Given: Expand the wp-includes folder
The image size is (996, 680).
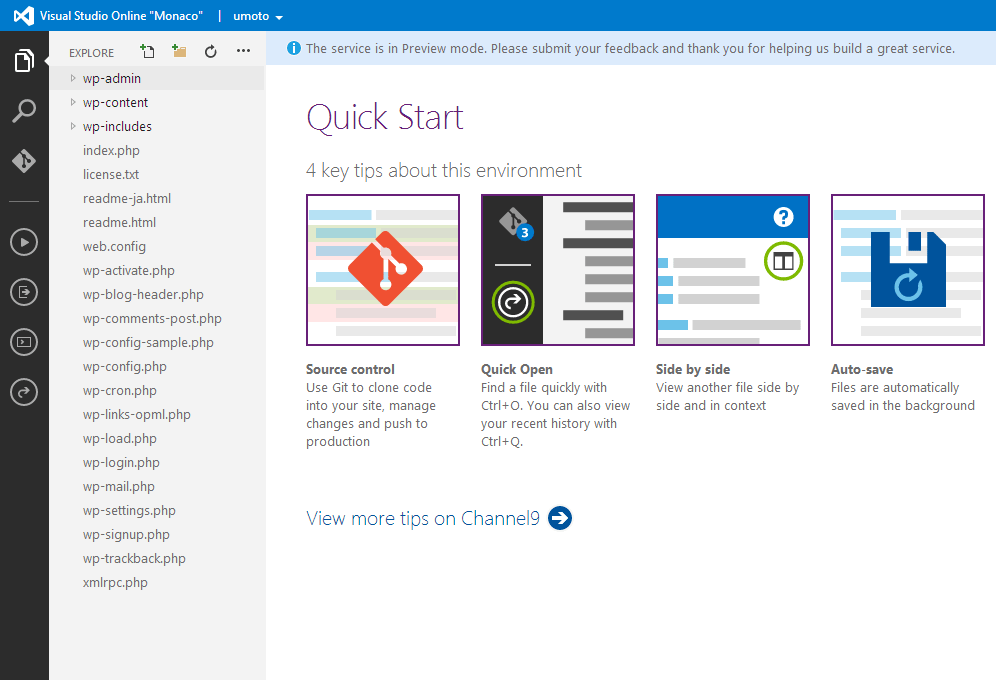Looking at the screenshot, I should tap(73, 126).
